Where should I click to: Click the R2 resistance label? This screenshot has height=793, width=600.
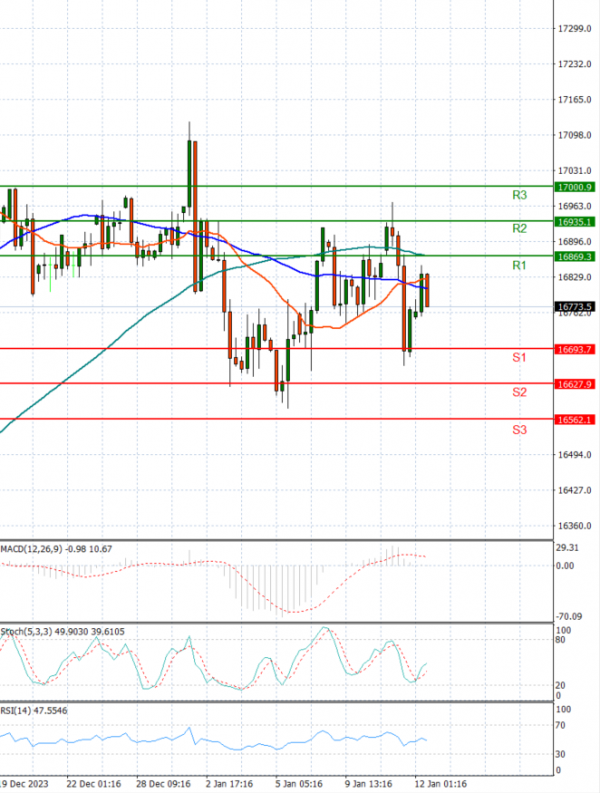[x=519, y=229]
